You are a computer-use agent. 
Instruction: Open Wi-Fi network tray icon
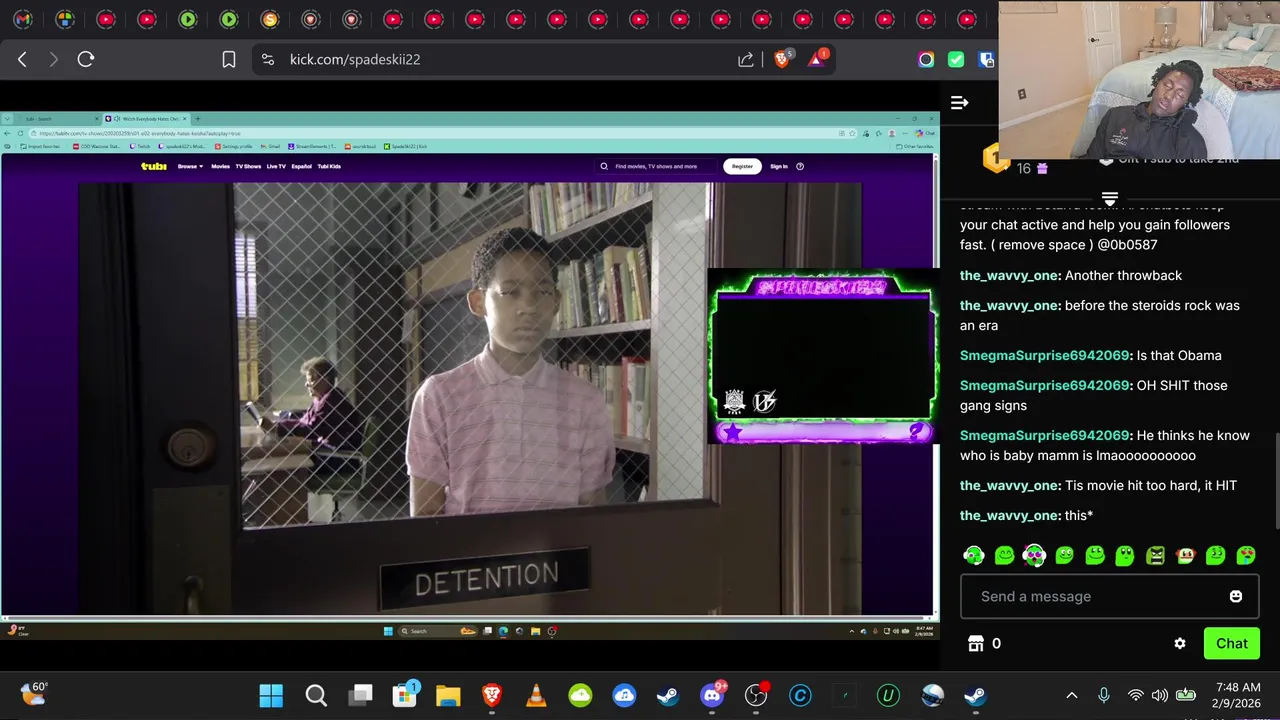pyautogui.click(x=1135, y=695)
